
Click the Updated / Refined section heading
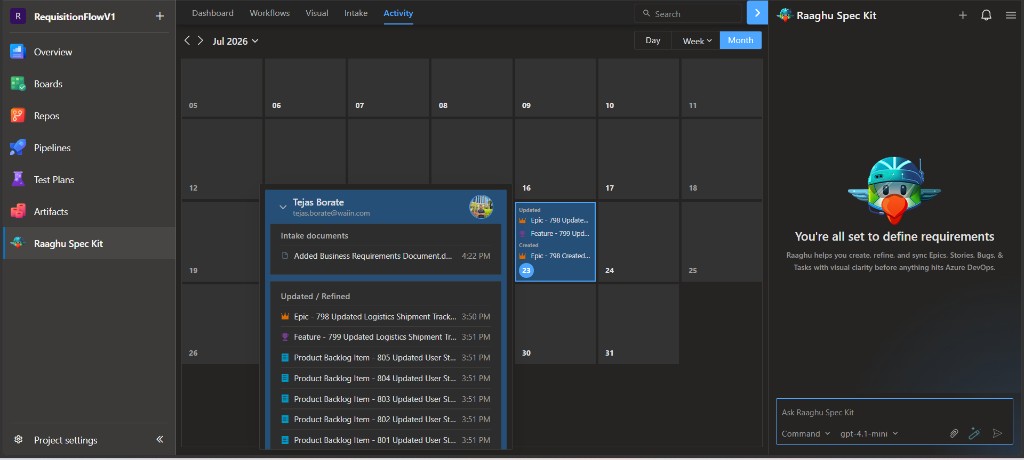pos(315,296)
